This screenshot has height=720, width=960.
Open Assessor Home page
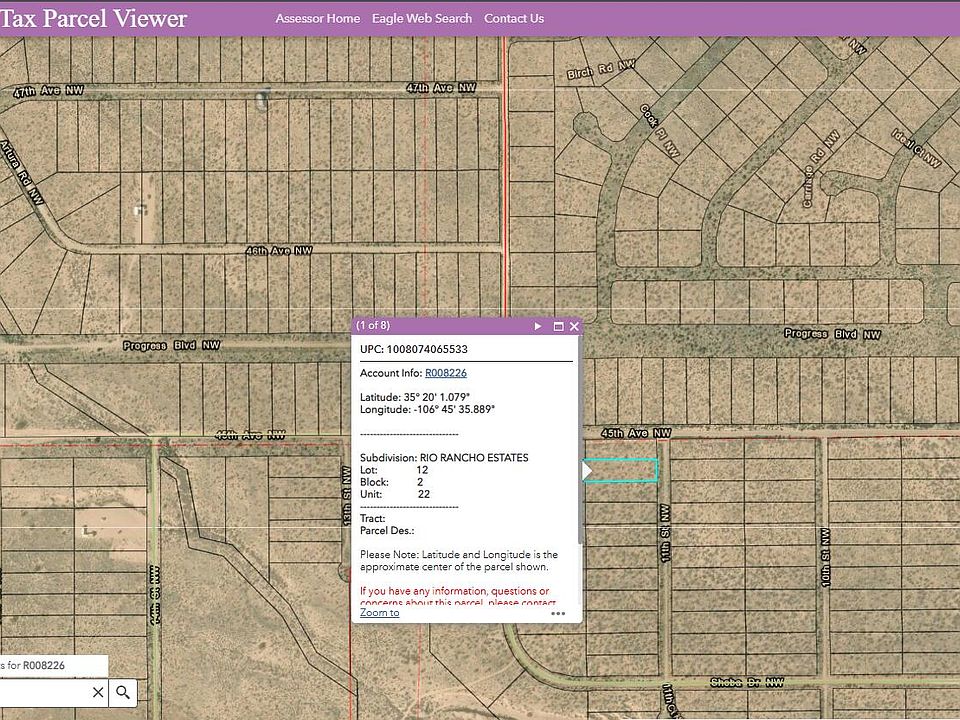pyautogui.click(x=318, y=18)
